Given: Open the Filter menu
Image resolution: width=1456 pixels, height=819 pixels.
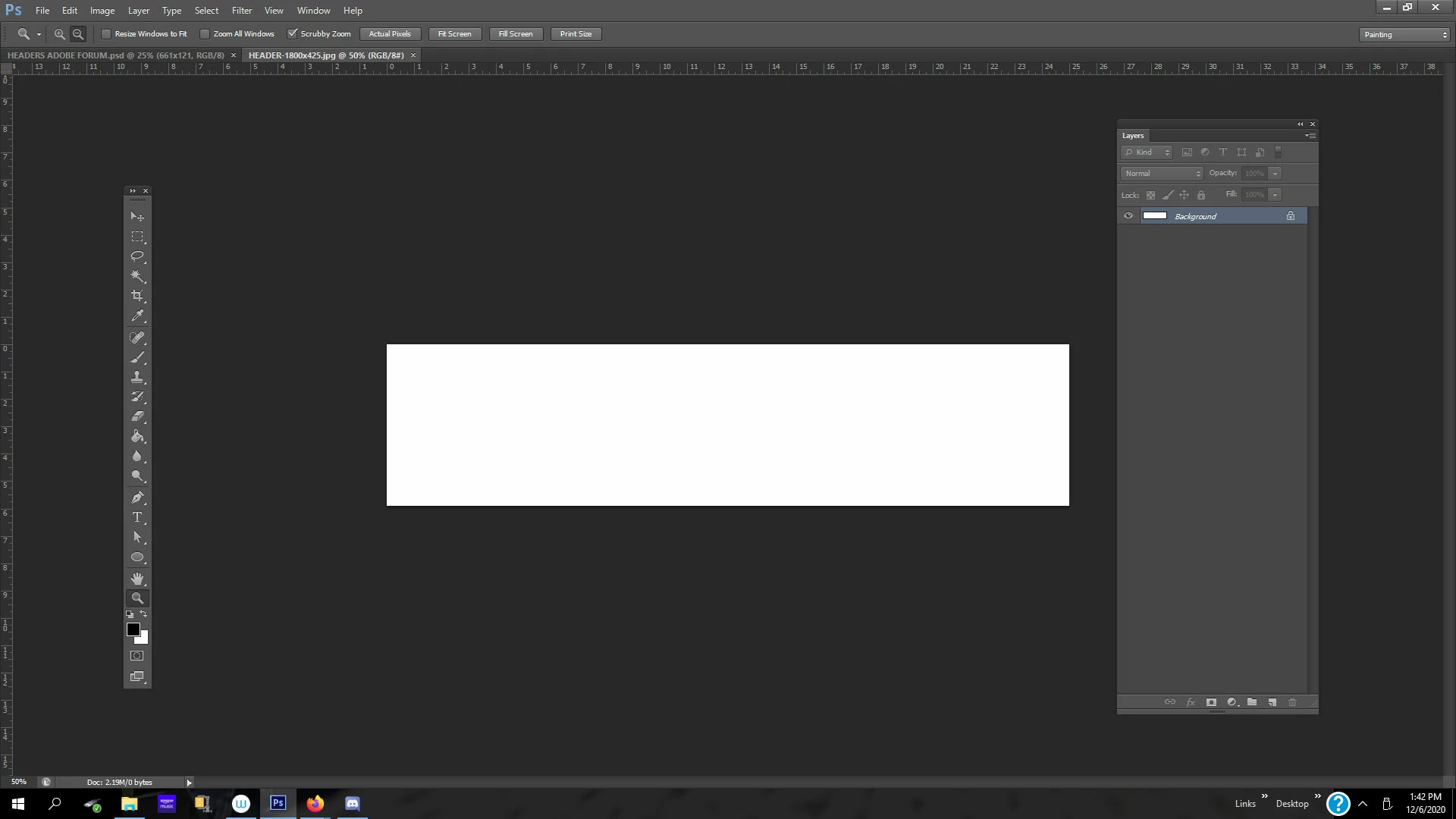Looking at the screenshot, I should click(x=241, y=11).
